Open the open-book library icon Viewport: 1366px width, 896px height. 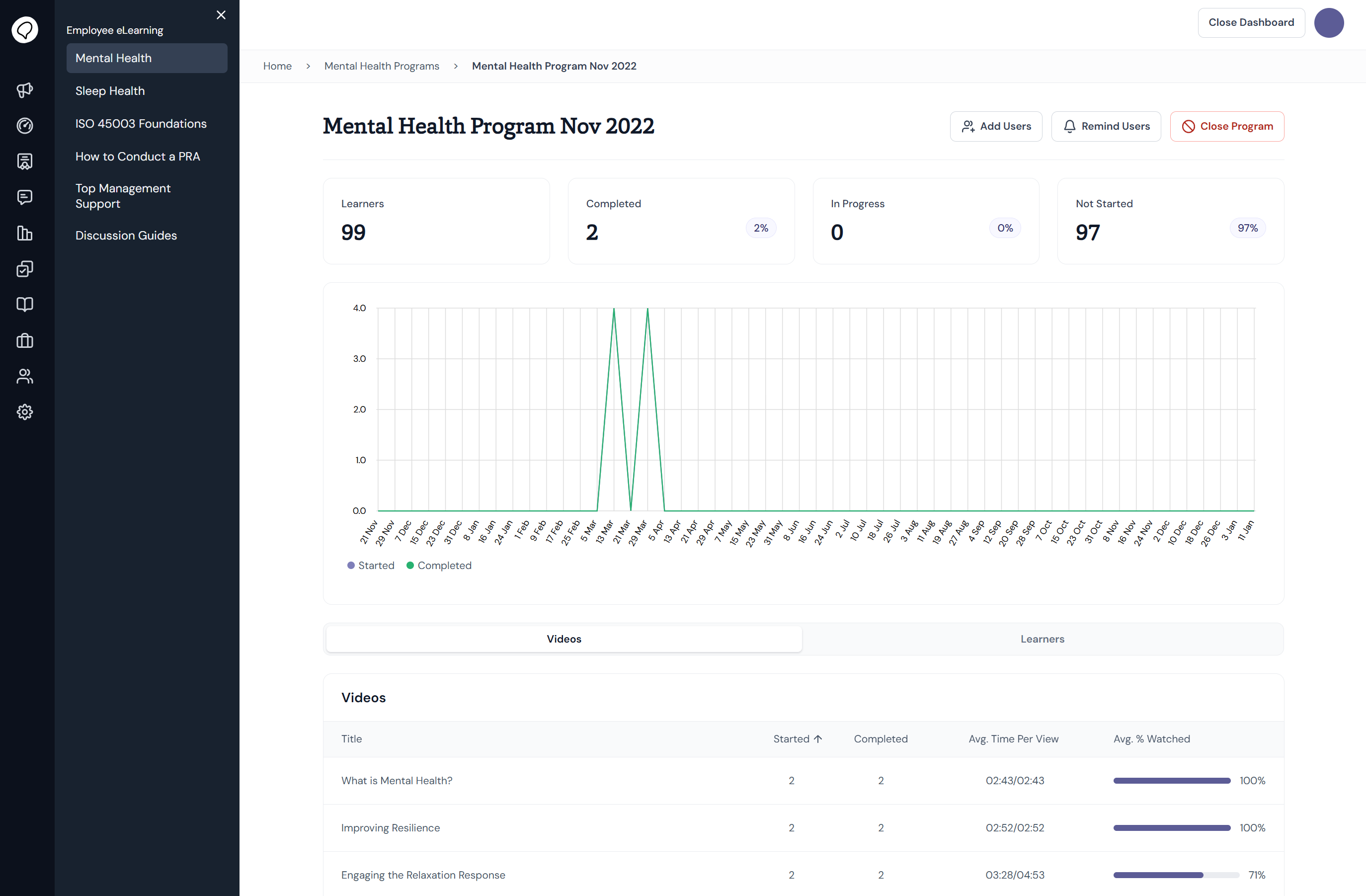(x=25, y=305)
